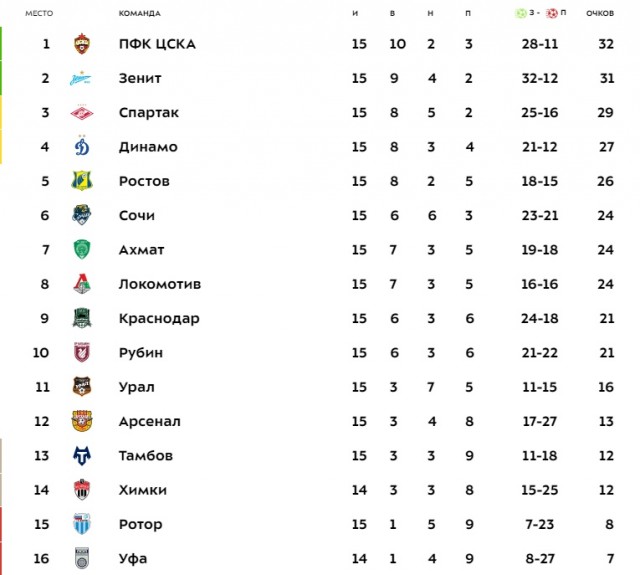Screen dimensions: 640x575
Task: Click the Уфа grey crest
Action: point(82,558)
